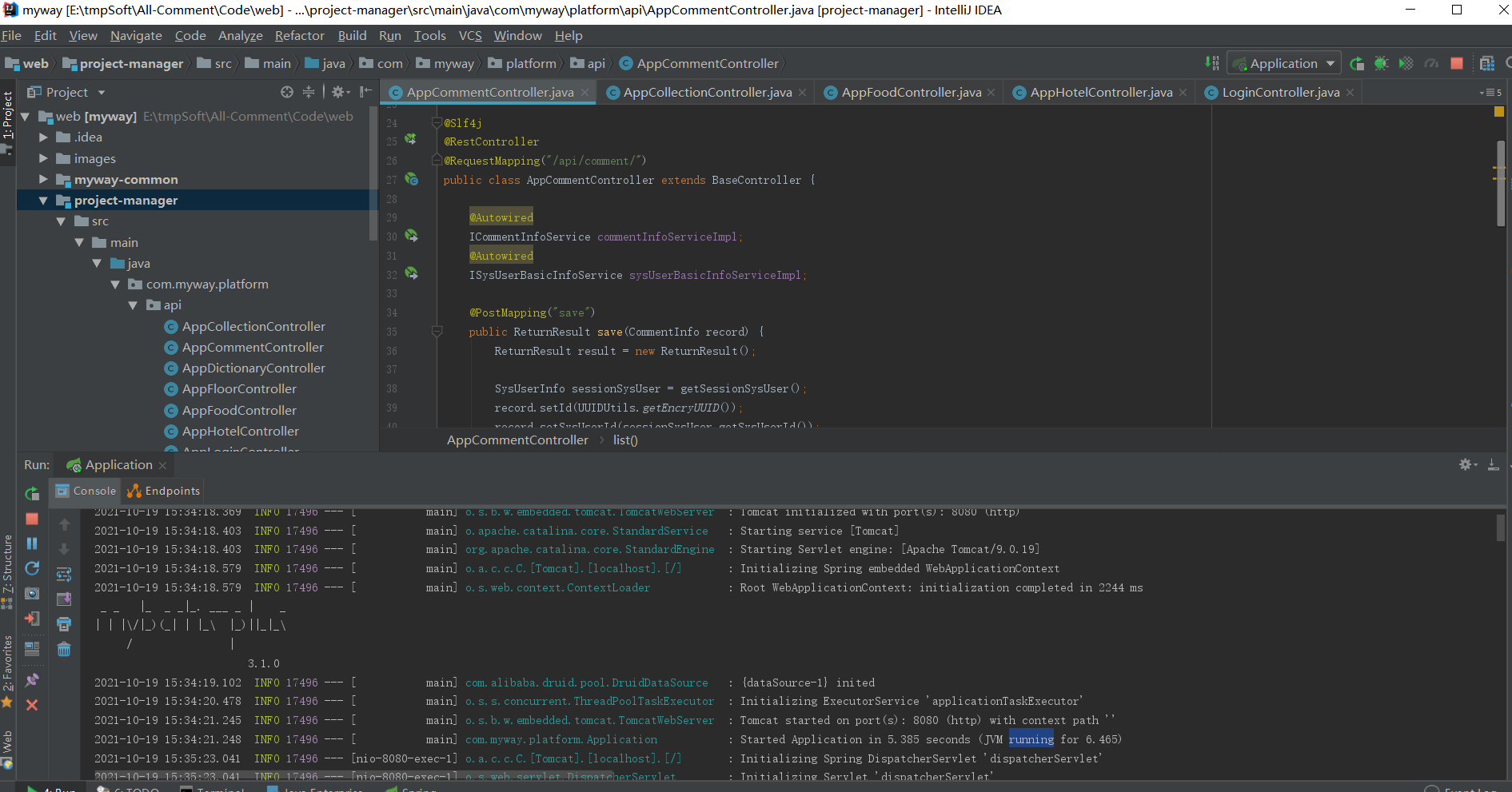The height and width of the screenshot is (792, 1512).
Task: Pin the Run tab
Action: [x=32, y=680]
